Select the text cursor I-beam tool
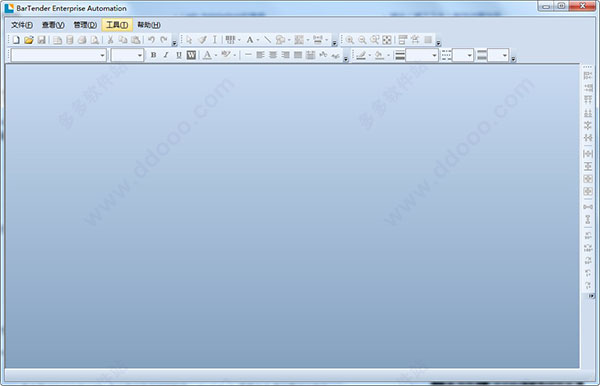Image resolution: width=600 pixels, height=386 pixels. [x=215, y=40]
